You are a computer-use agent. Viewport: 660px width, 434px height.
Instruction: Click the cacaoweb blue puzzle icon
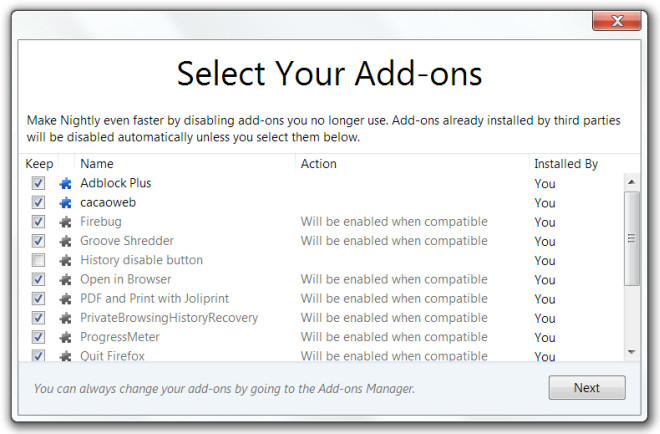[65, 202]
